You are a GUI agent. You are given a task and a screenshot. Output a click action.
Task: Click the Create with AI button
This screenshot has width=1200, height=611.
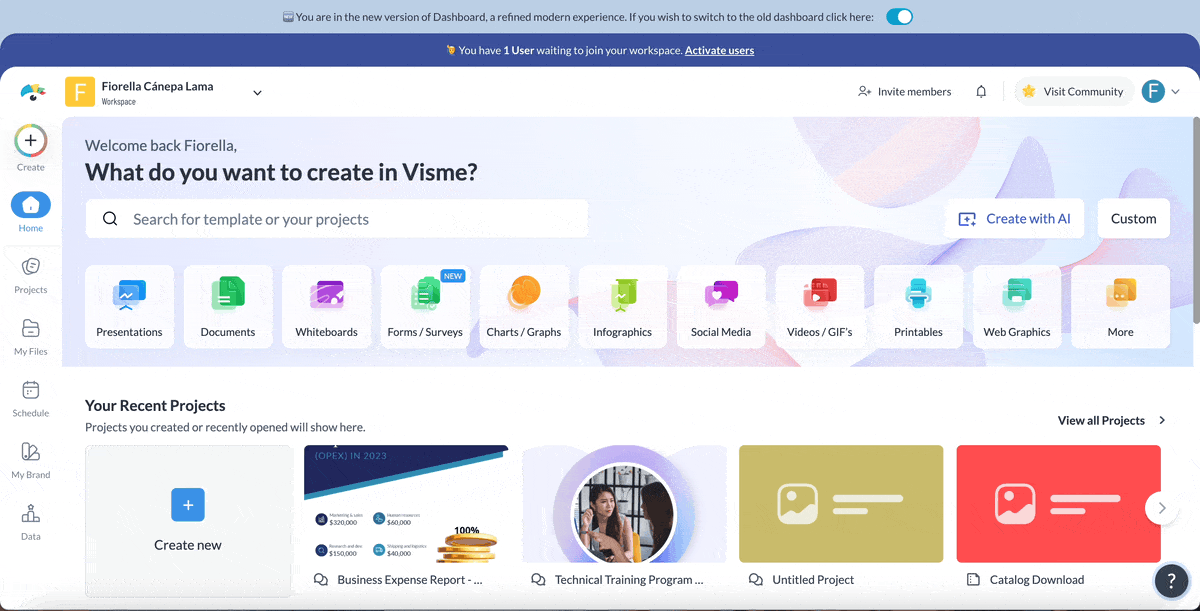coord(1015,219)
